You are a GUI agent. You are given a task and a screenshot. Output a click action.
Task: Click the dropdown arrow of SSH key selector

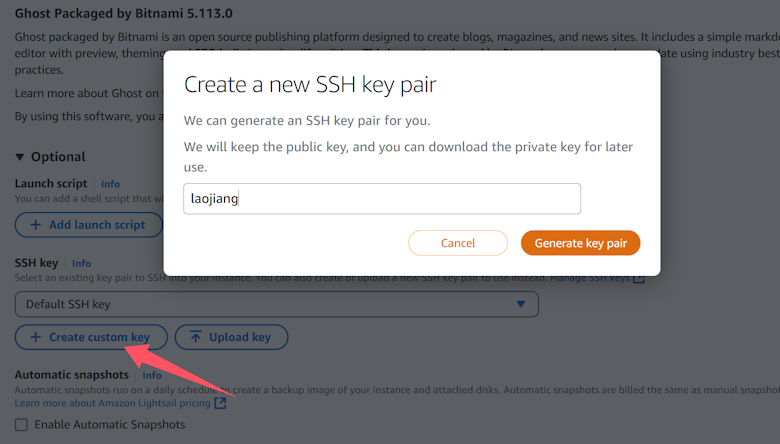(520, 304)
